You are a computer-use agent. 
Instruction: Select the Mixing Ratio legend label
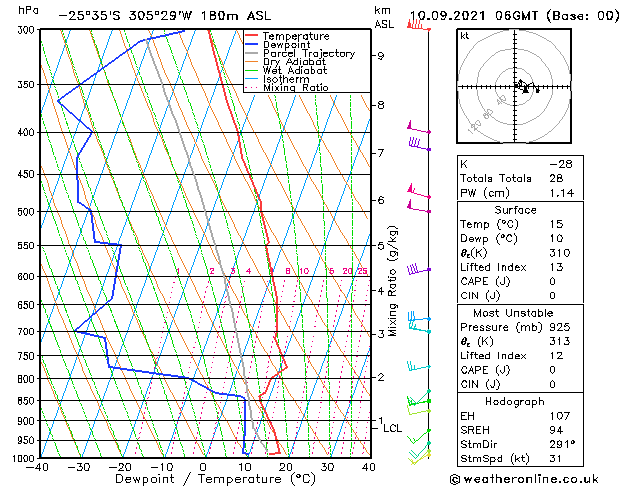(x=296, y=87)
